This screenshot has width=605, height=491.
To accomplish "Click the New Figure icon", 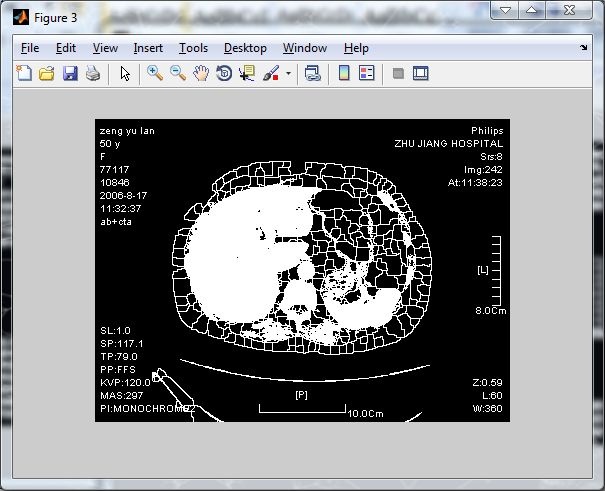I will pos(23,73).
